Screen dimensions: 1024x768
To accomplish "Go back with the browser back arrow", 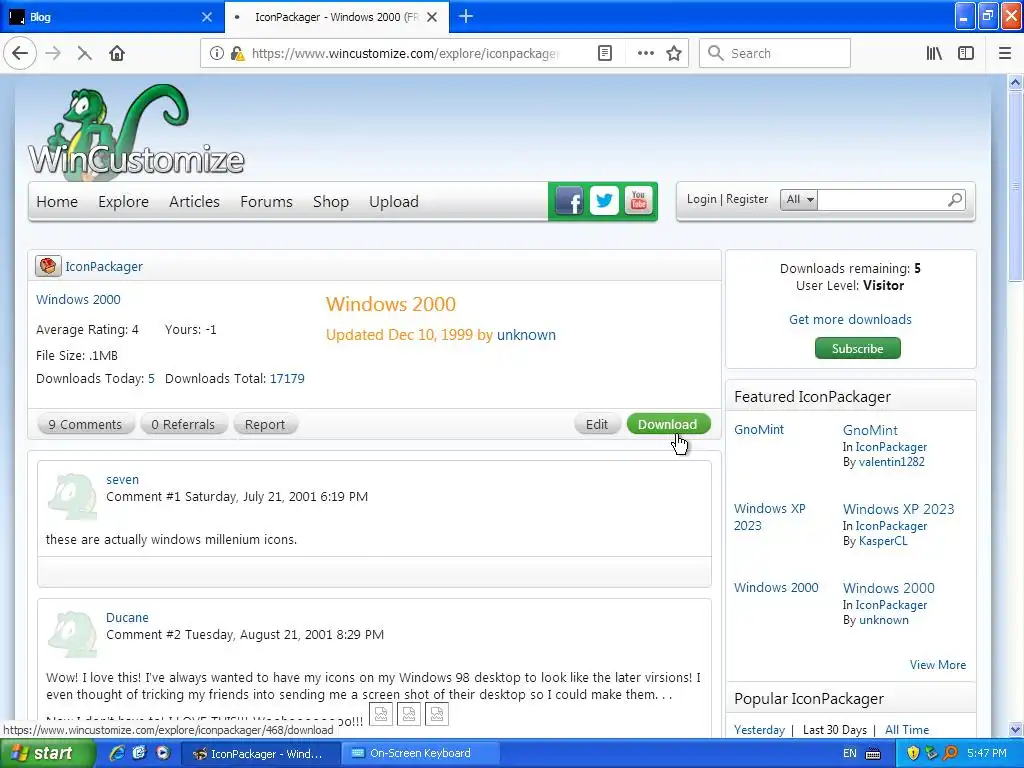I will click(x=20, y=53).
